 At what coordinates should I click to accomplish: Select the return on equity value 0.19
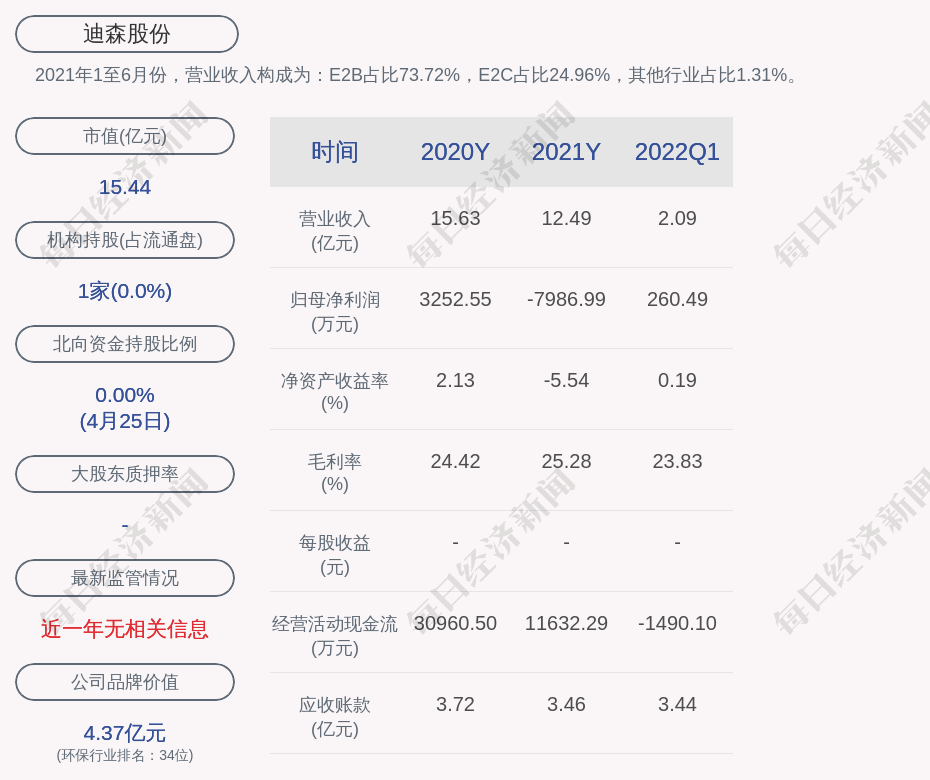coord(677,380)
